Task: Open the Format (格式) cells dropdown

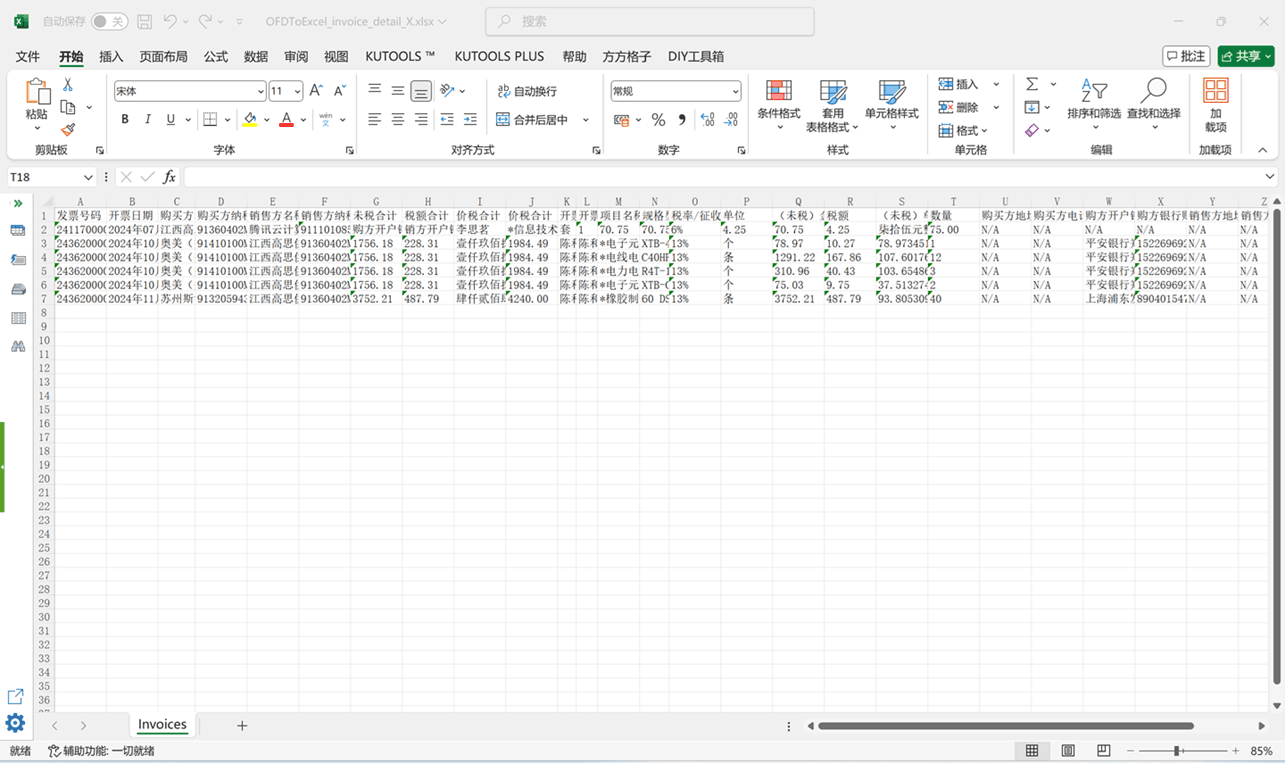Action: pyautogui.click(x=963, y=130)
